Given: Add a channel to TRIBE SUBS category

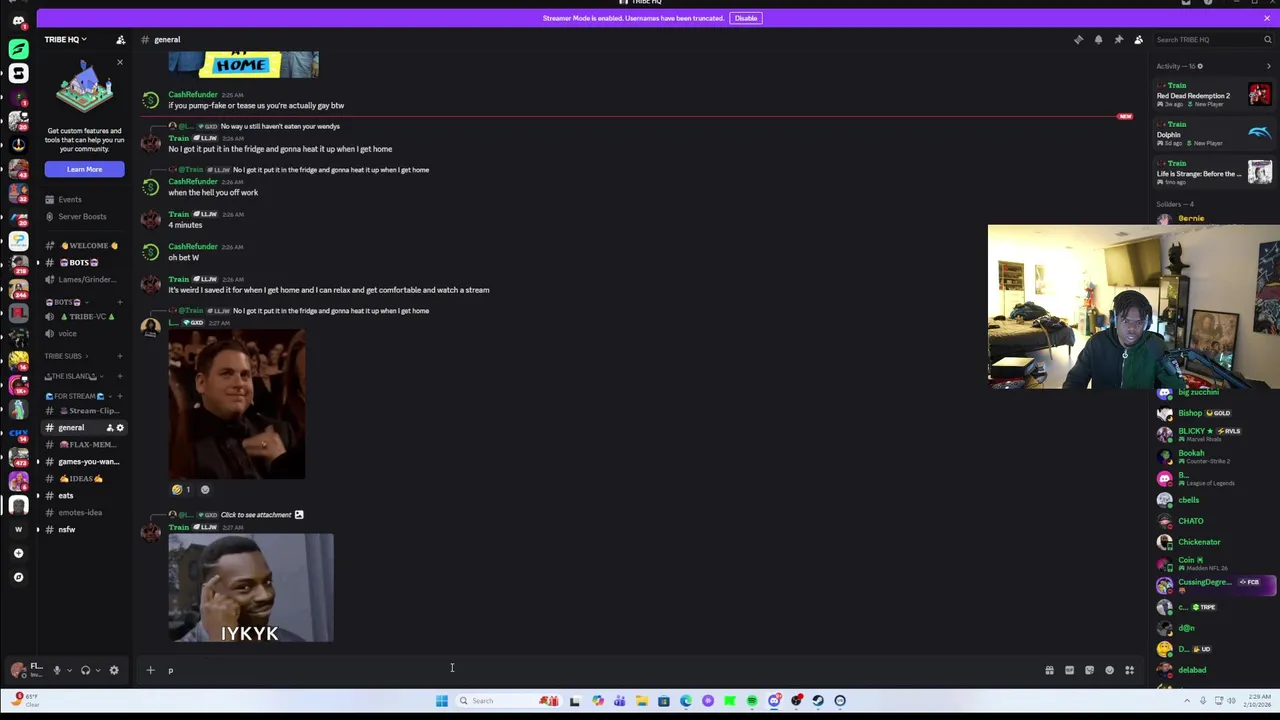Looking at the screenshot, I should (x=120, y=356).
